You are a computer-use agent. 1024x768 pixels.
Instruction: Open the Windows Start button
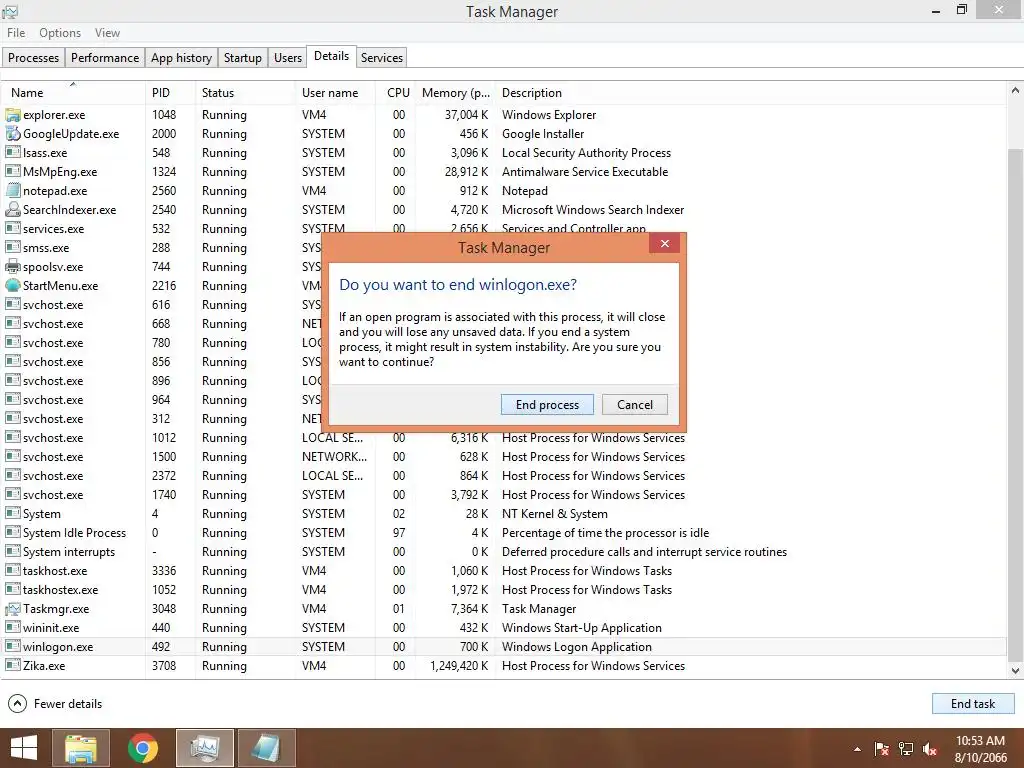[24, 748]
